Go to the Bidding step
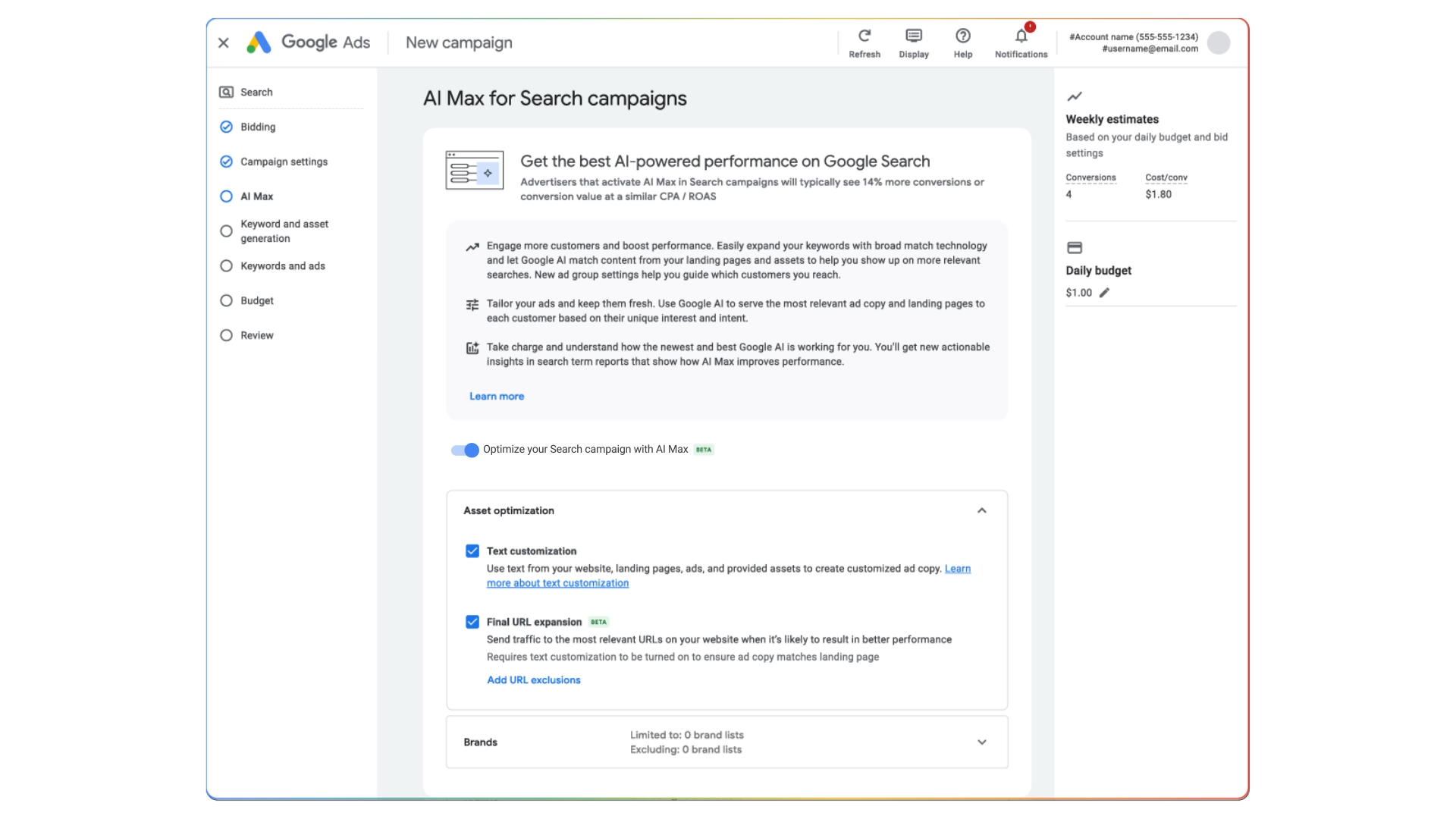Viewport: 1456px width, 819px height. (x=258, y=127)
